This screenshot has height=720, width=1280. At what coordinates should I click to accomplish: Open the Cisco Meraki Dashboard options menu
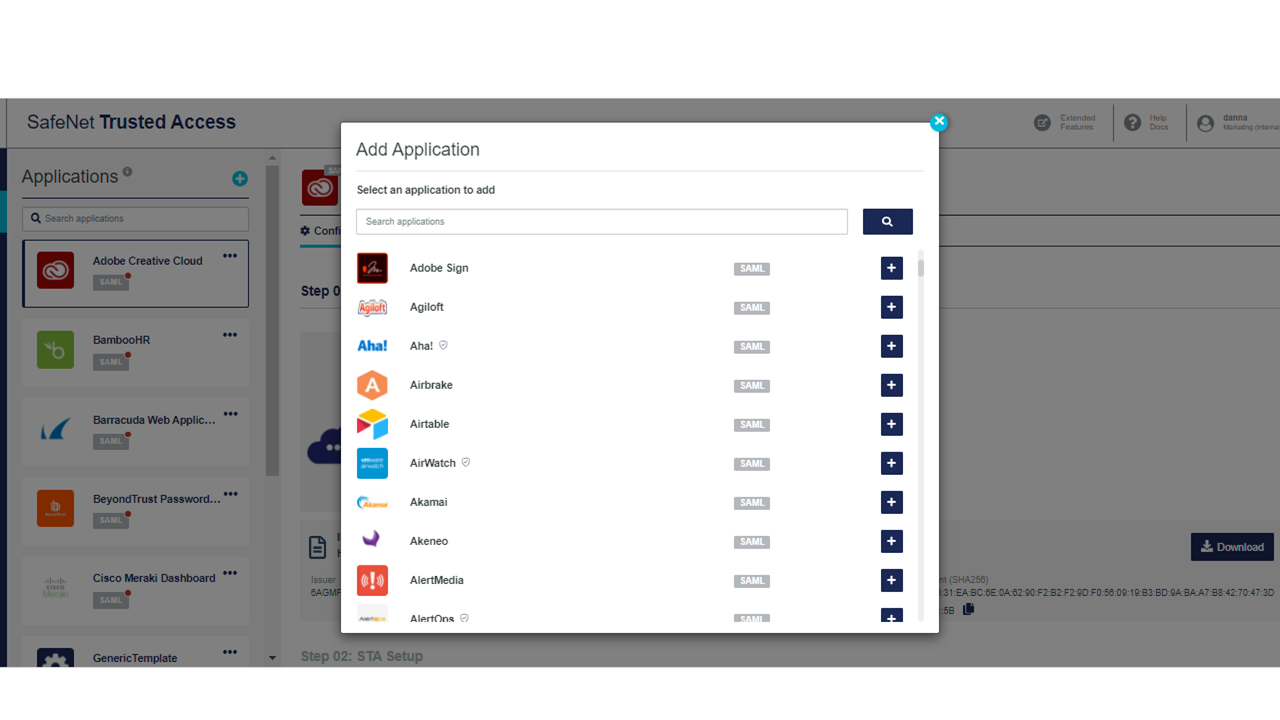point(229,573)
